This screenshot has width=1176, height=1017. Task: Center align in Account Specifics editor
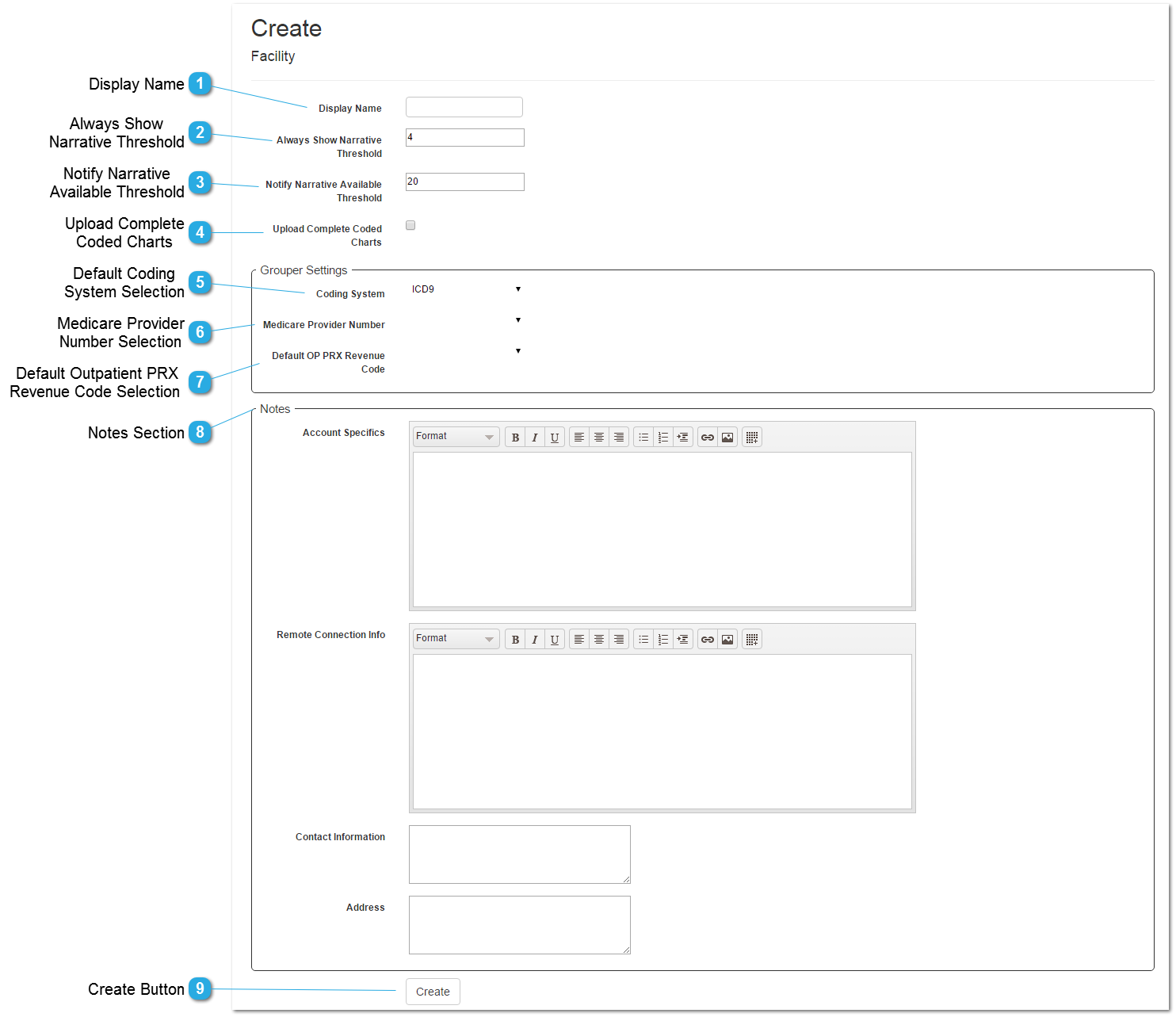(599, 438)
